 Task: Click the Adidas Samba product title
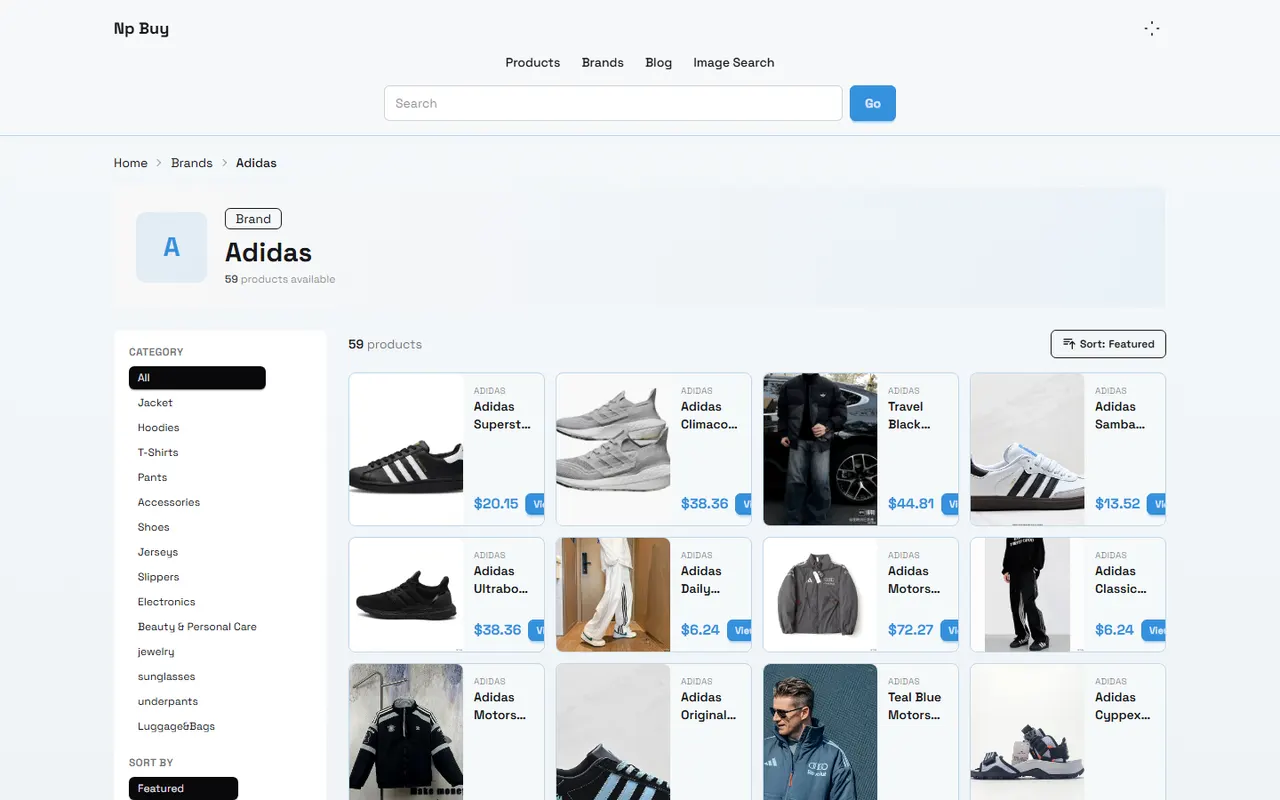tap(1120, 415)
